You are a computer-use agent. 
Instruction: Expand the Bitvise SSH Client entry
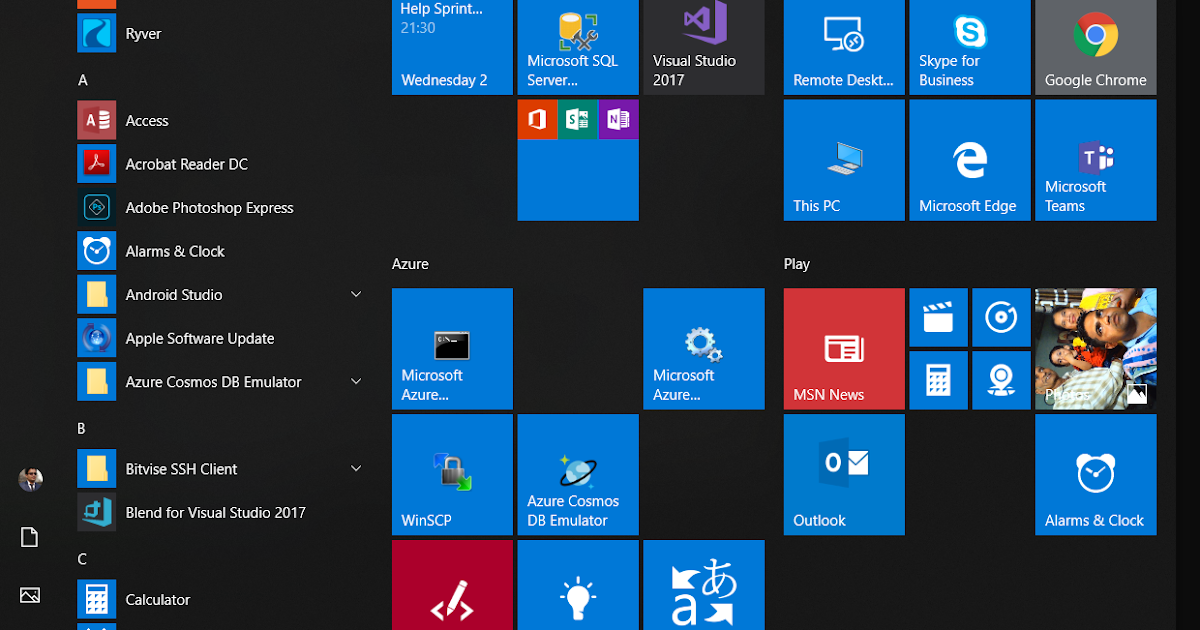pyautogui.click(x=356, y=468)
